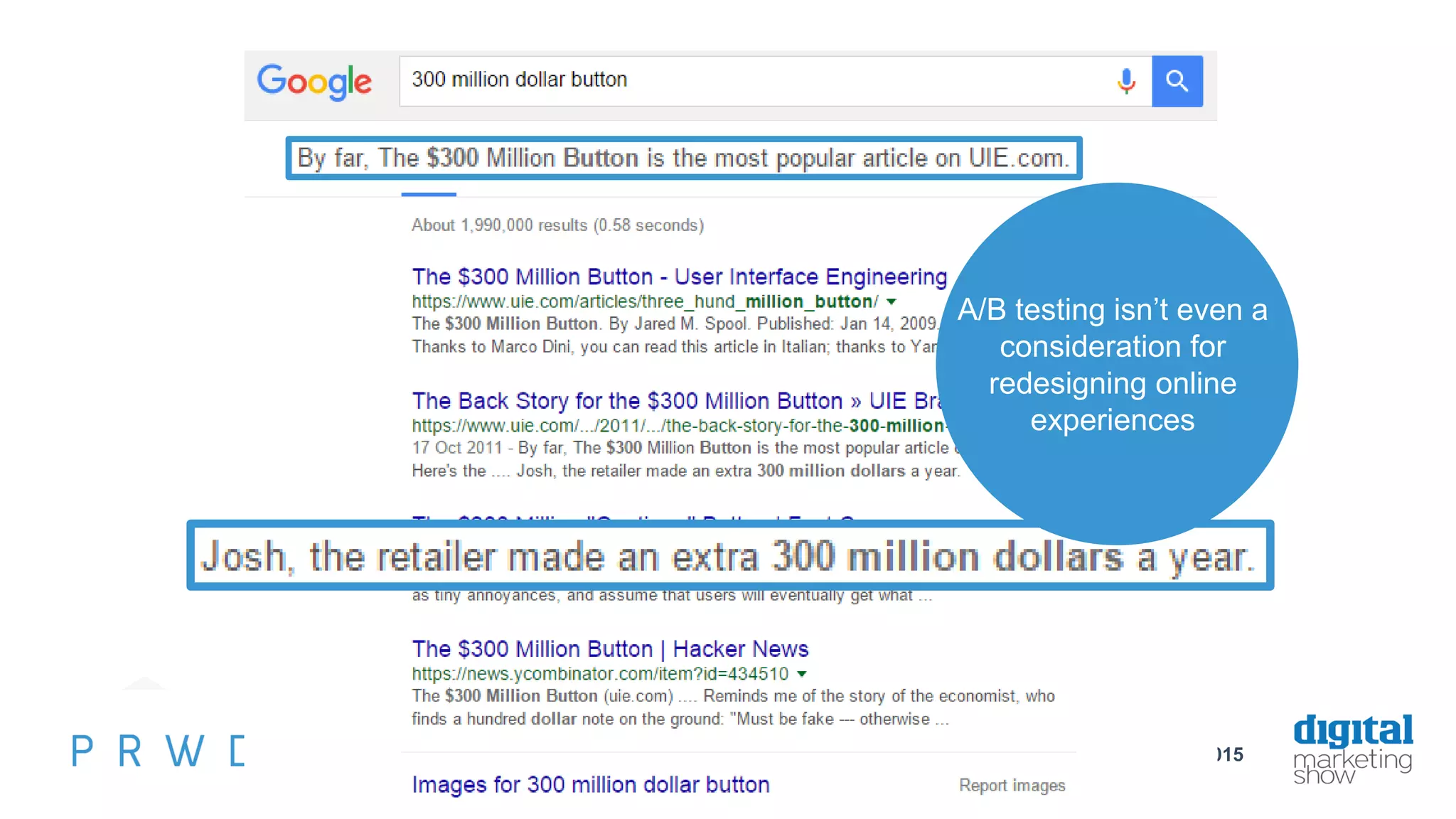Click the search box with '300 million dollar button'

coord(775,81)
